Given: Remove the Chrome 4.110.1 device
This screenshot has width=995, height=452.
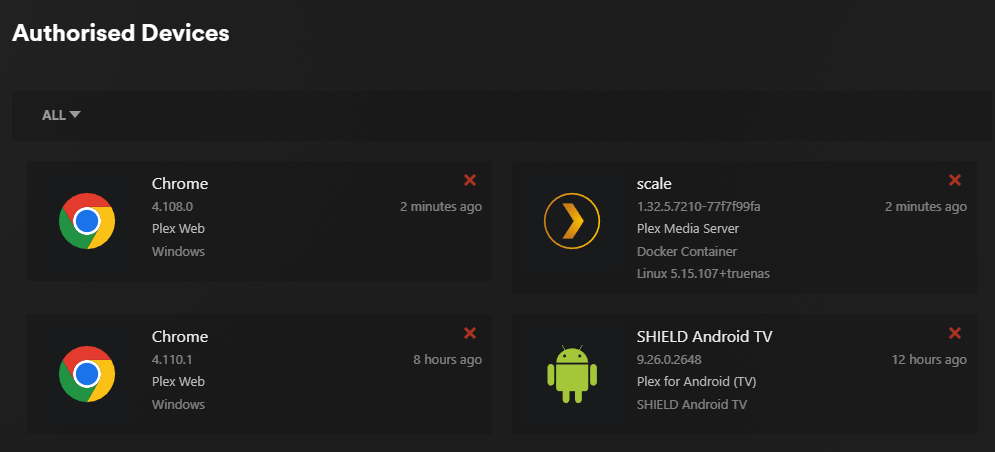Looking at the screenshot, I should (470, 333).
